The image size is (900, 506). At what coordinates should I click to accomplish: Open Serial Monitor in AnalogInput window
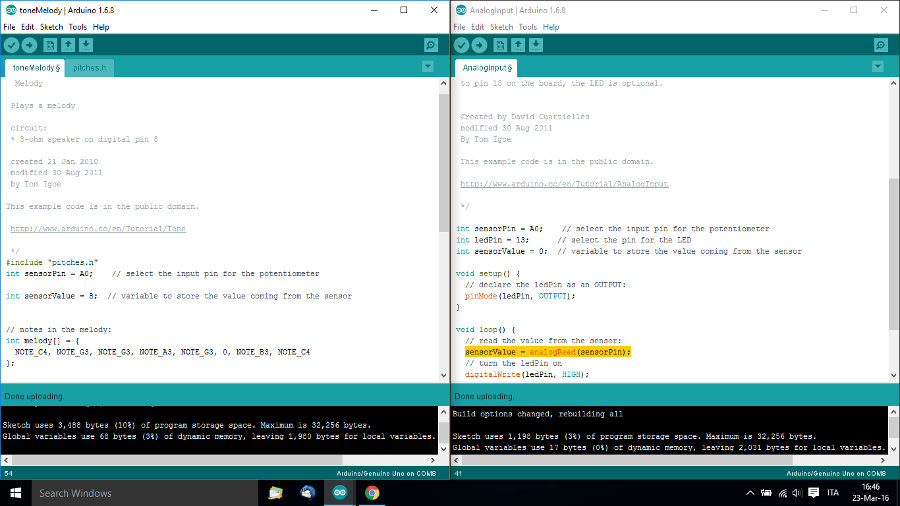pos(880,45)
